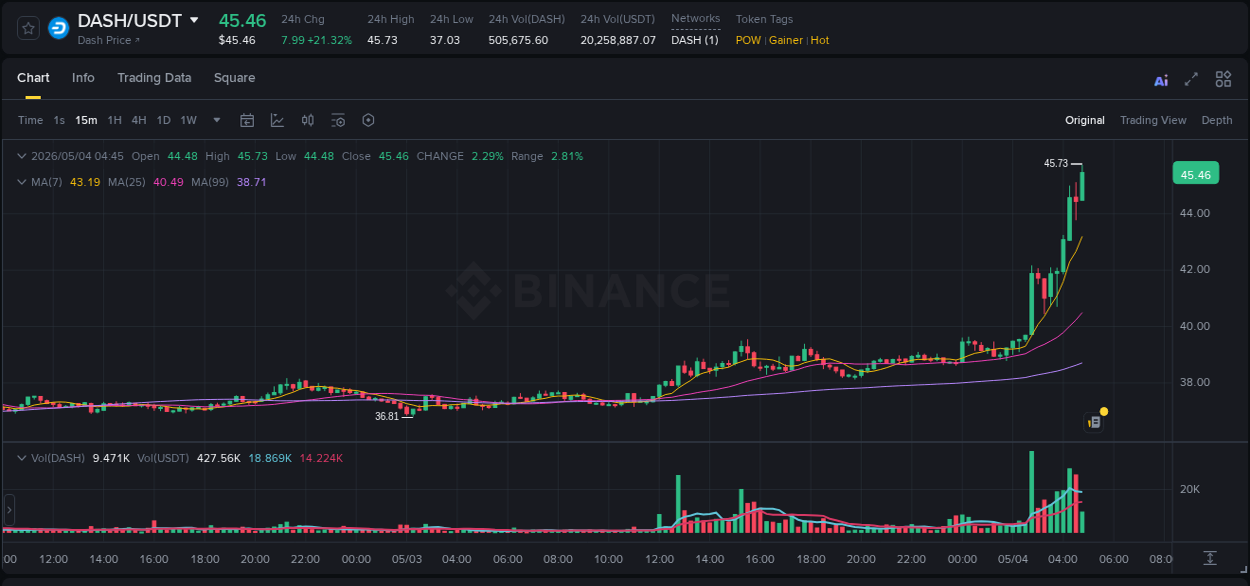
Task: Click the MA(99) value 38.71
Action: (252, 182)
